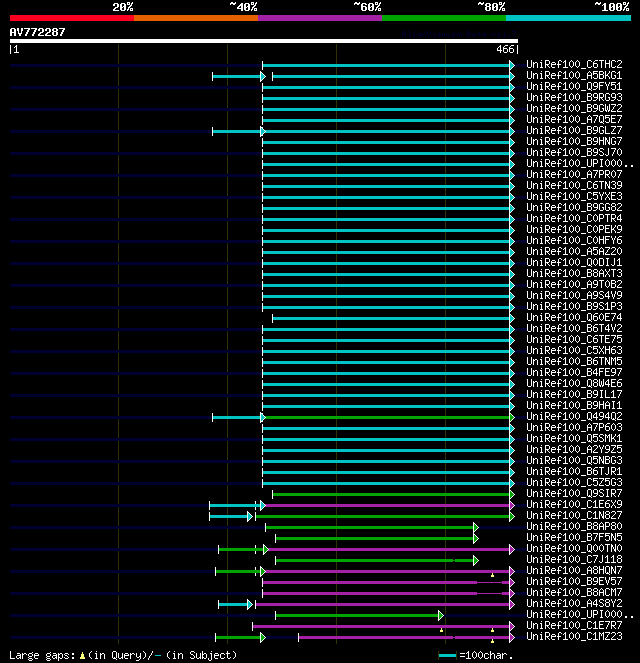Choose the UniRef100_B7F5N5 label

(x=574, y=537)
